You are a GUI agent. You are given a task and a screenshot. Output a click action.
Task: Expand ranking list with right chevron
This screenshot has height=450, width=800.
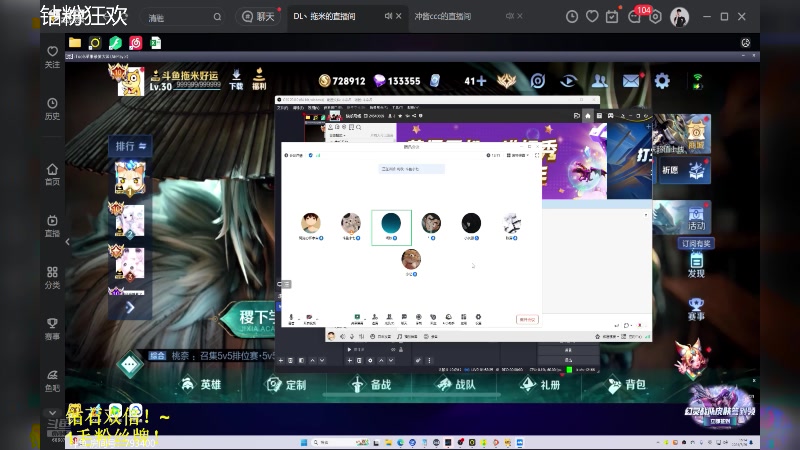(x=130, y=307)
